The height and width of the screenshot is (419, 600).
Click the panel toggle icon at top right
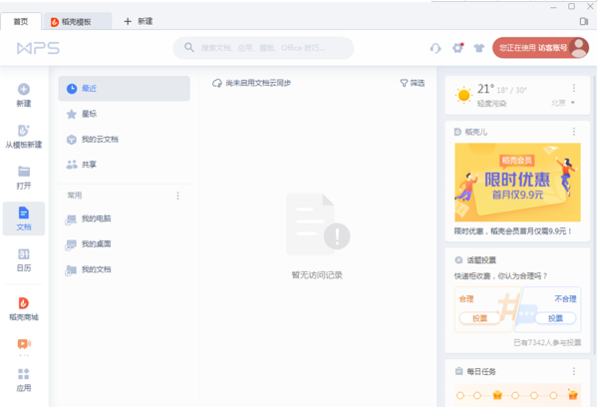(x=584, y=21)
